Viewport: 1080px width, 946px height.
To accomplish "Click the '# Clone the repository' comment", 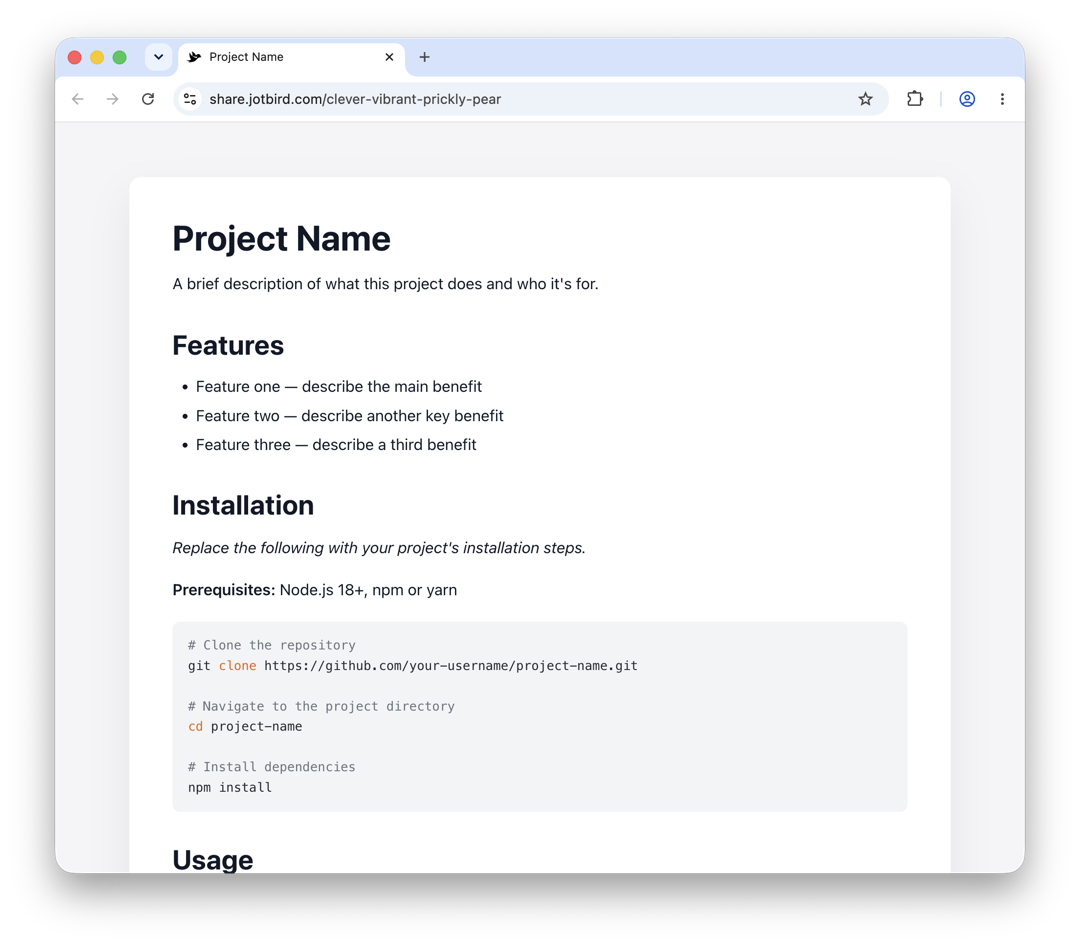I will pyautogui.click(x=272, y=646).
